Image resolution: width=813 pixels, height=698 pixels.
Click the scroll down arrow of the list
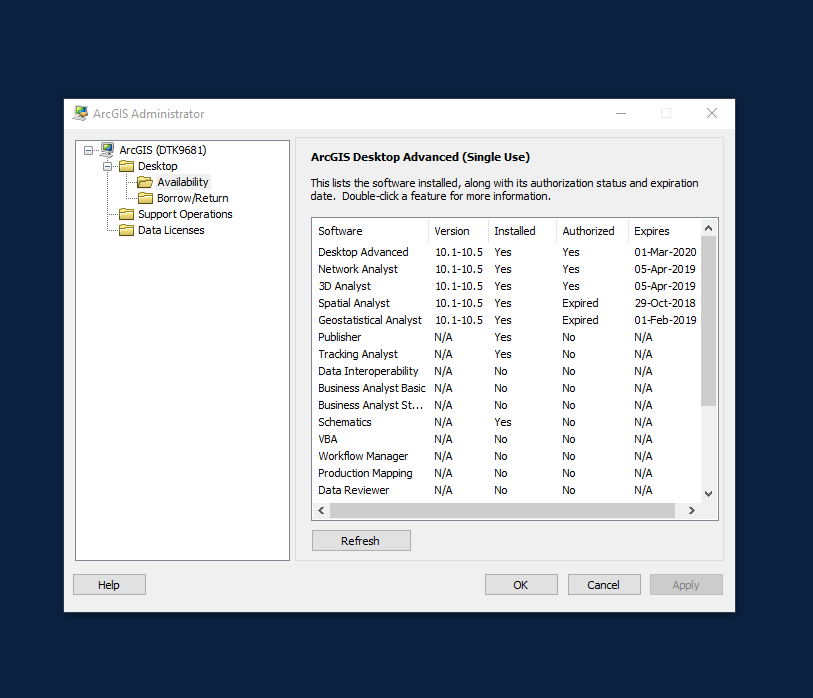pyautogui.click(x=709, y=494)
